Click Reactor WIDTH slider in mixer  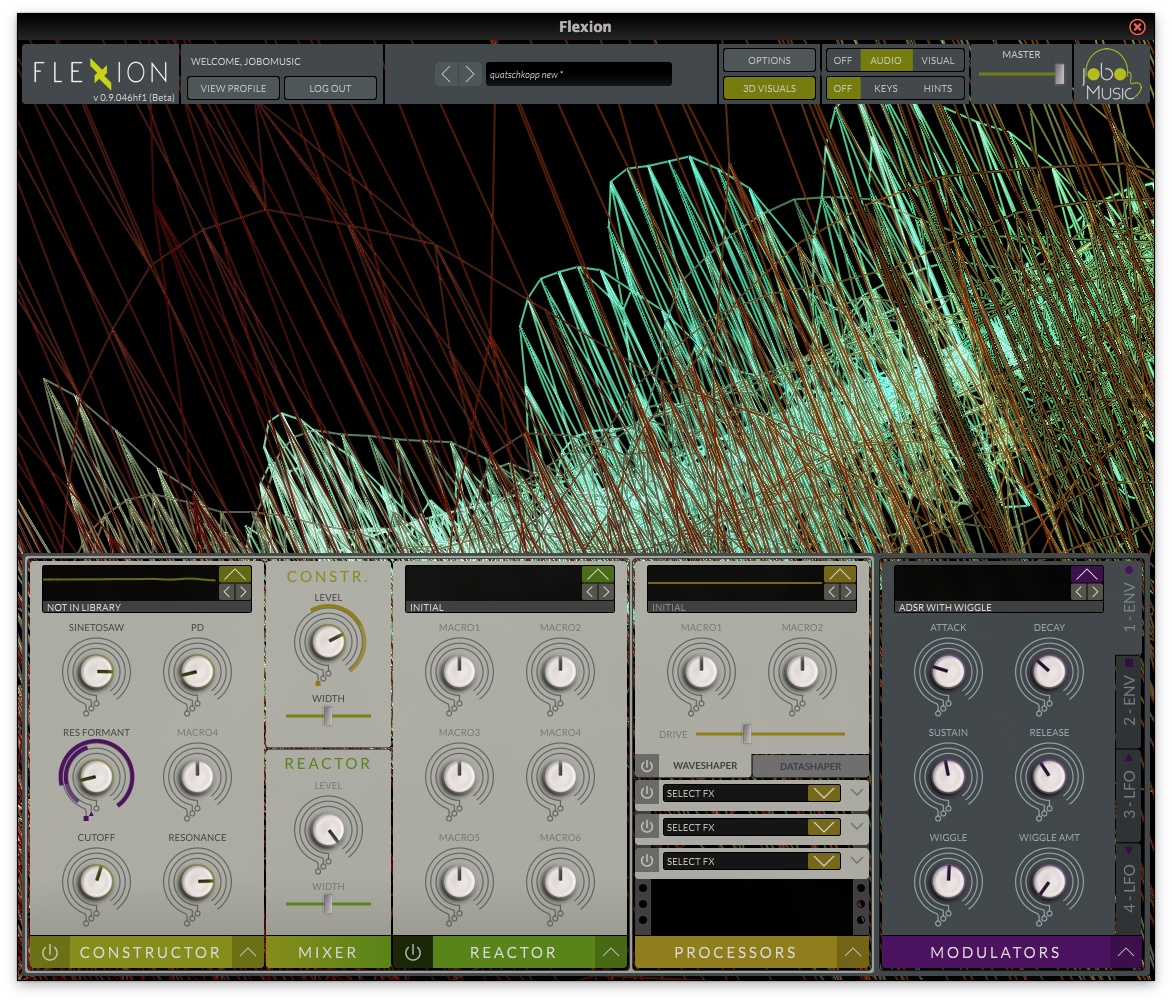pyautogui.click(x=328, y=903)
